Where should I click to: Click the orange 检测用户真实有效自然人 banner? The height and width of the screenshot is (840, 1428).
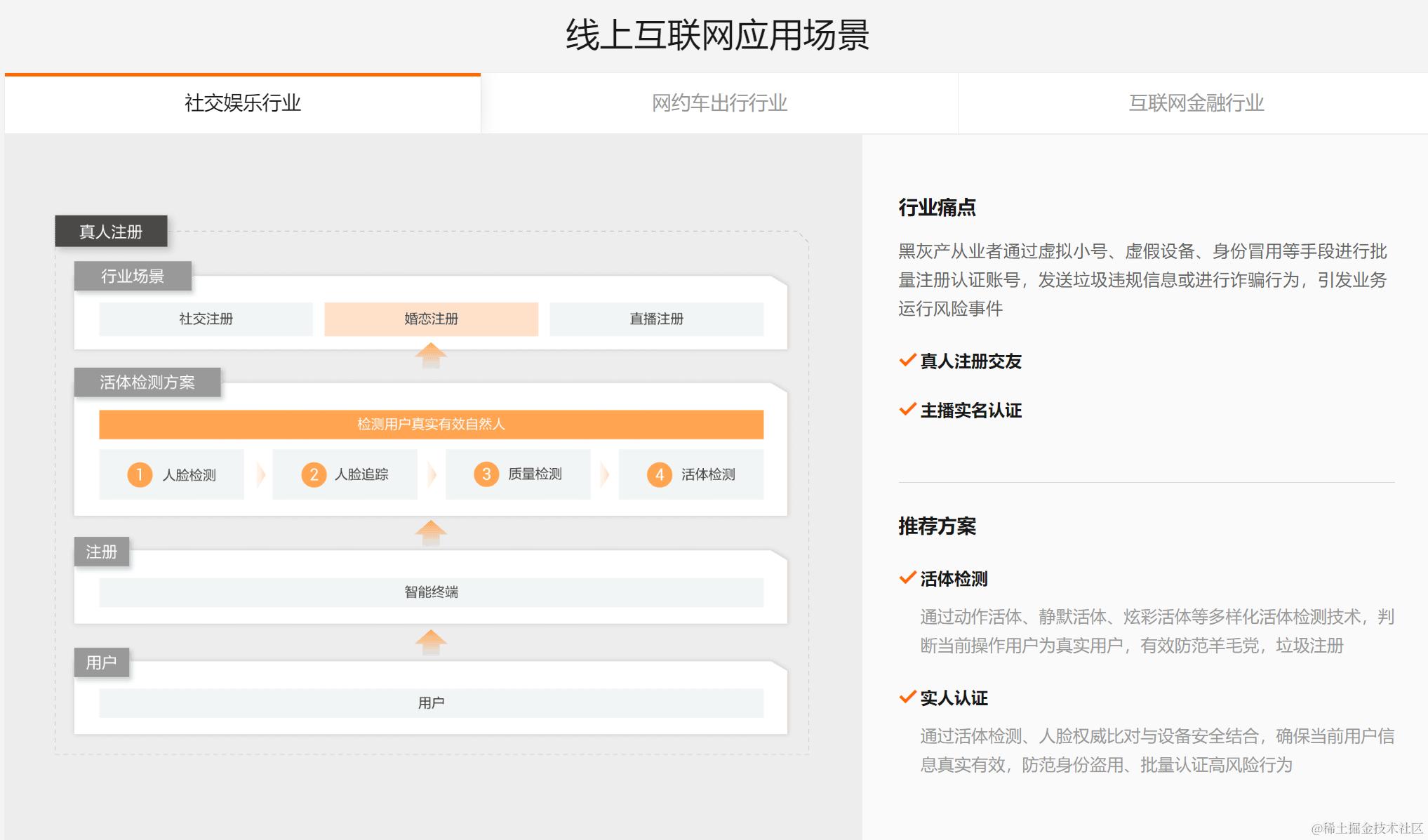point(431,424)
